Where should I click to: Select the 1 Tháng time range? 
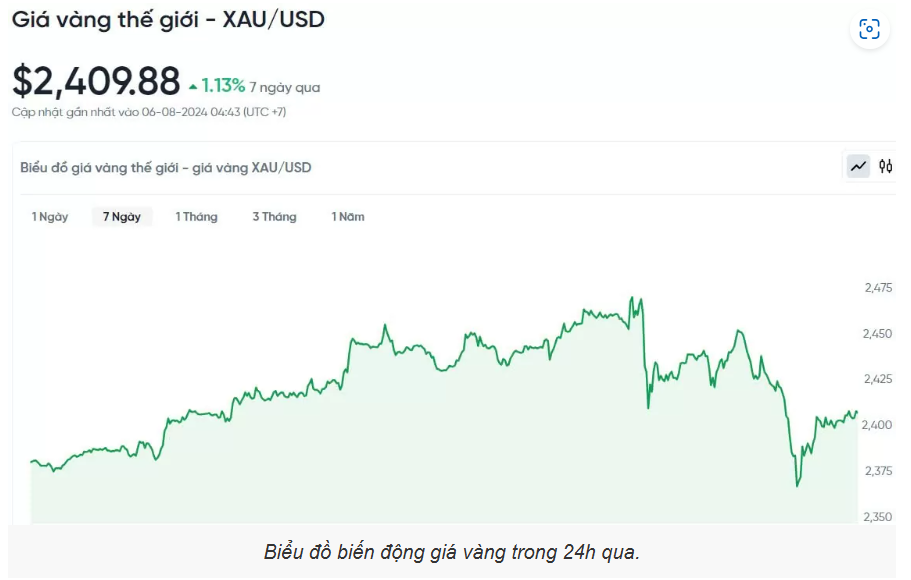(196, 217)
